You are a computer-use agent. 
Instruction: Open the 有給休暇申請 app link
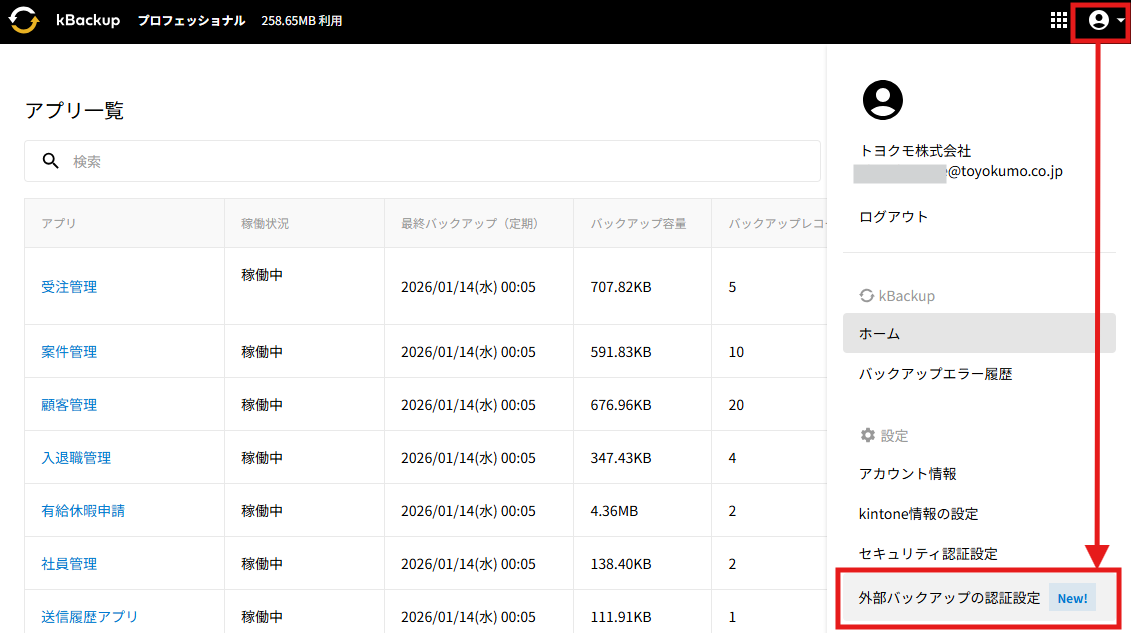click(x=83, y=511)
